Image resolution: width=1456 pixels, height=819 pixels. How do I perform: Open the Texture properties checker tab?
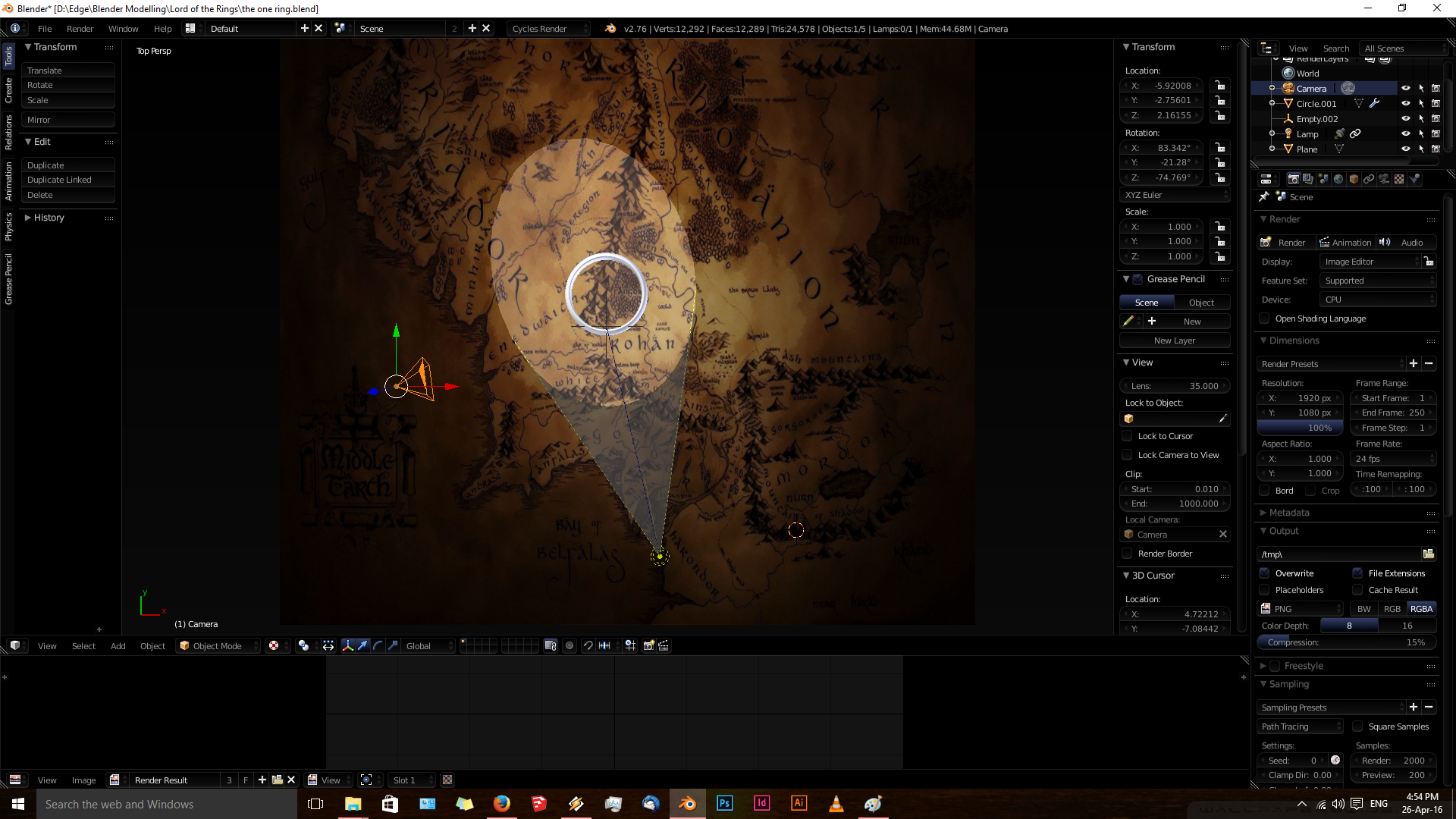[1399, 179]
